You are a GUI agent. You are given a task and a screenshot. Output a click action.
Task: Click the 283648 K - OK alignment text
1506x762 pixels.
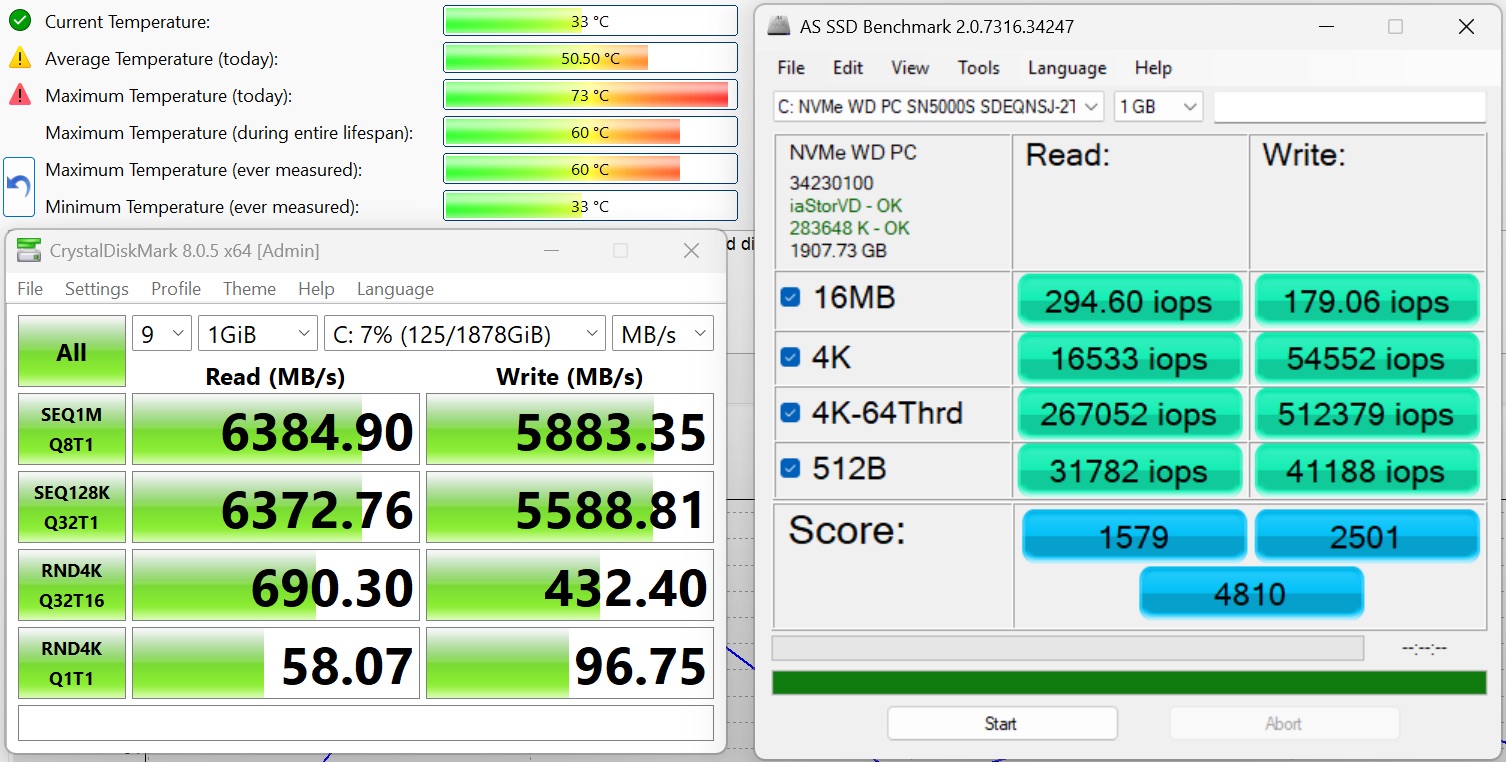(850, 228)
